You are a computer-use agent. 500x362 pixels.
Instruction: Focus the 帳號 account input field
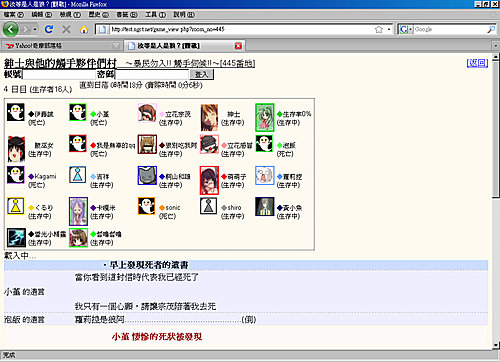pyautogui.click(x=59, y=74)
